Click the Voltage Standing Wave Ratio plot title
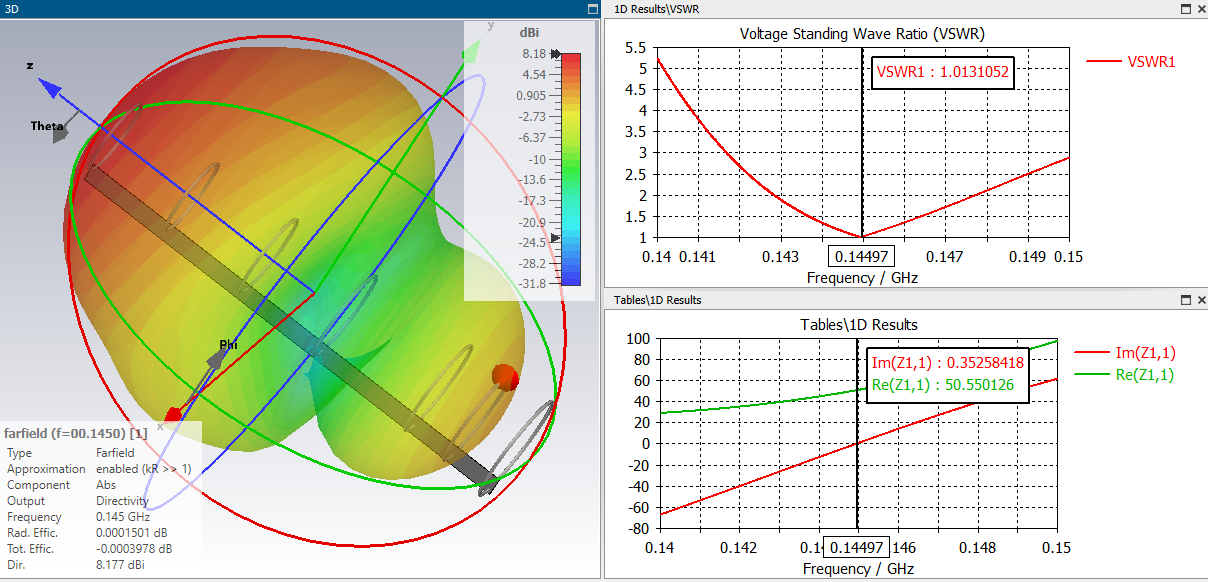This screenshot has height=582, width=1208. (862, 33)
